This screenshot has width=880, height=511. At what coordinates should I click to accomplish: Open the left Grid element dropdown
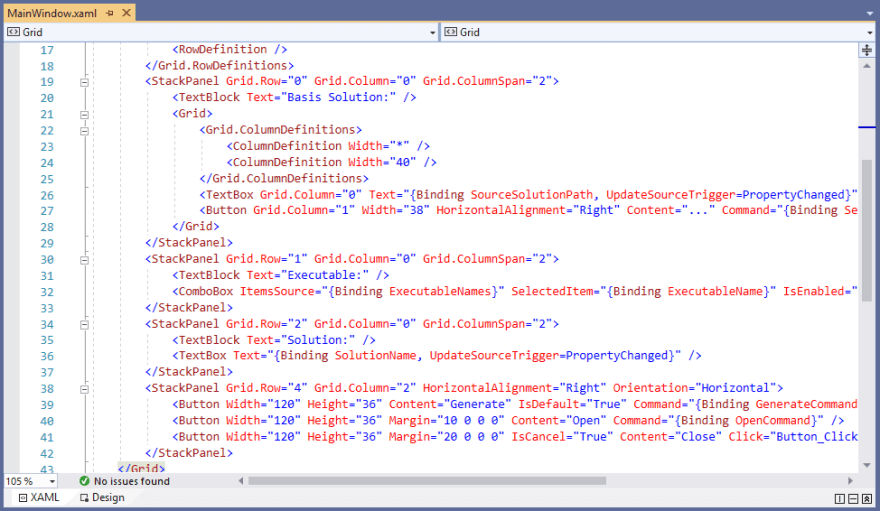point(432,33)
